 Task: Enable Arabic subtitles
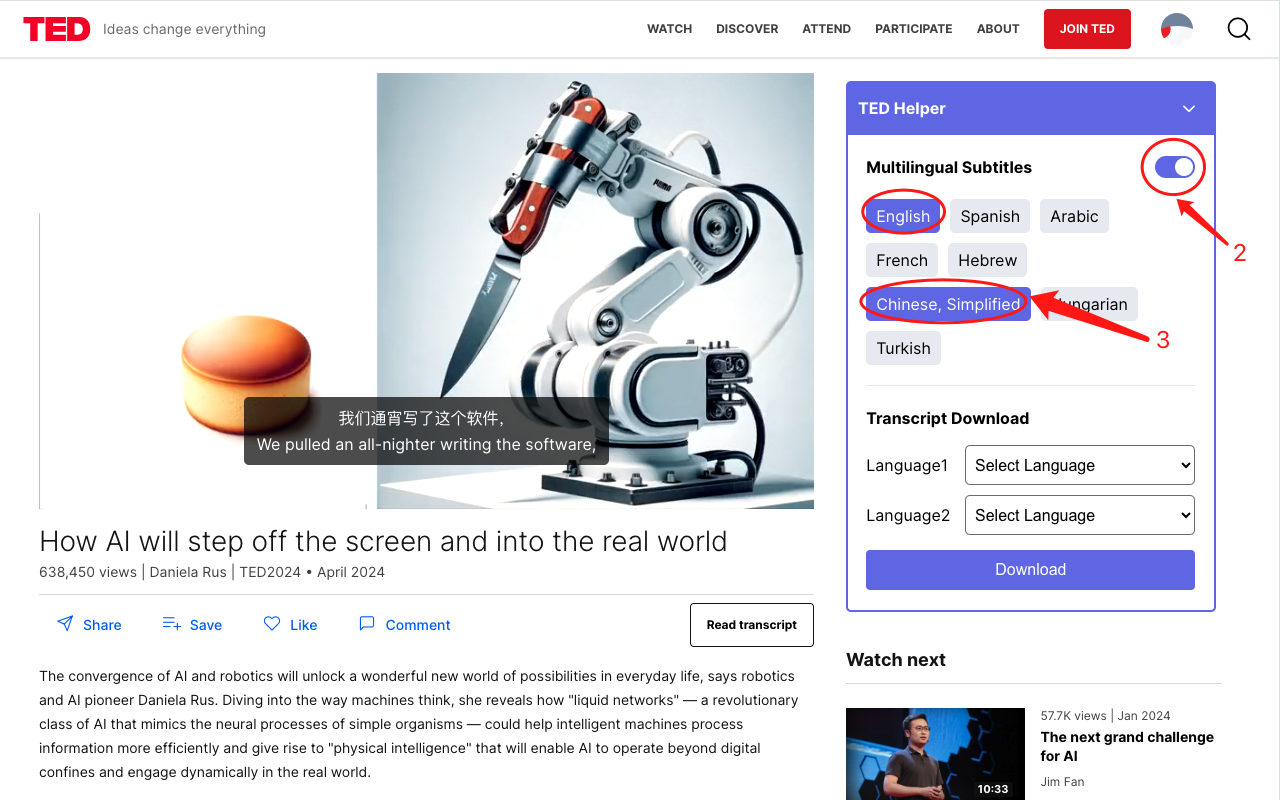pos(1074,216)
